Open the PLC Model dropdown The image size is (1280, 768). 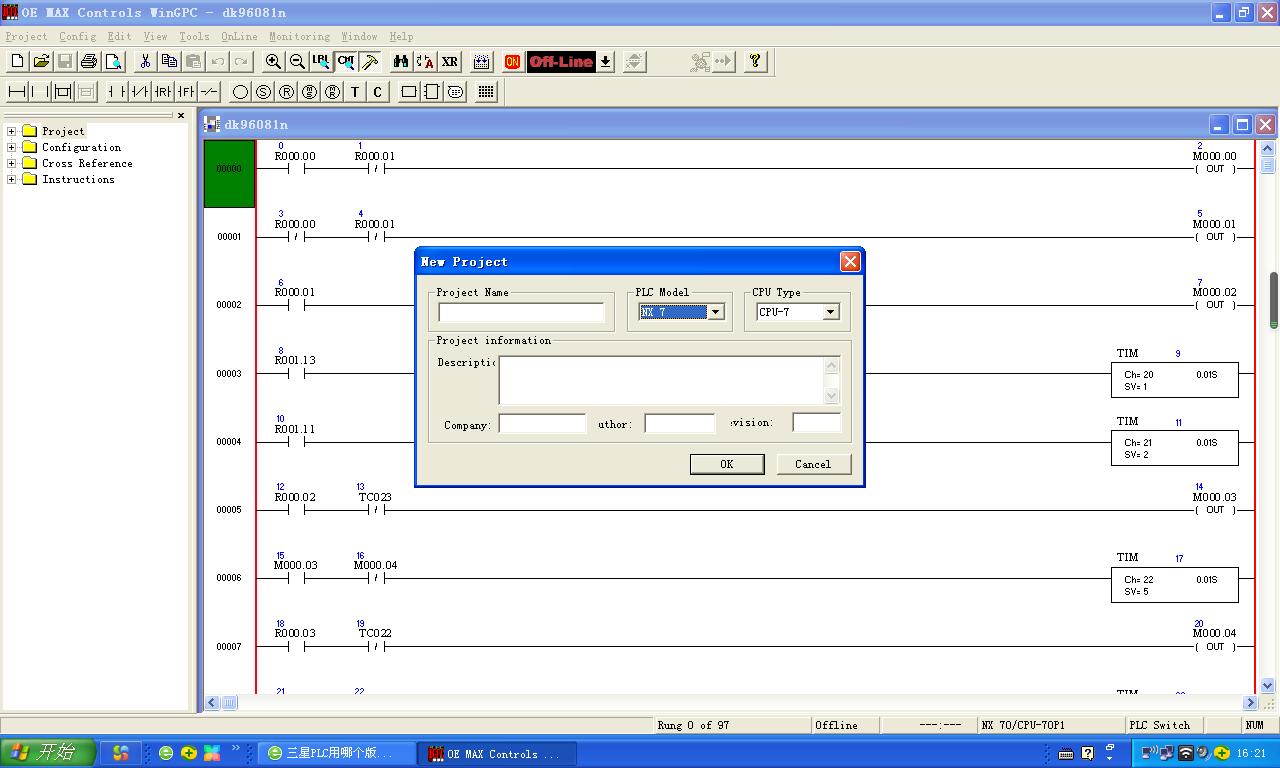(715, 312)
